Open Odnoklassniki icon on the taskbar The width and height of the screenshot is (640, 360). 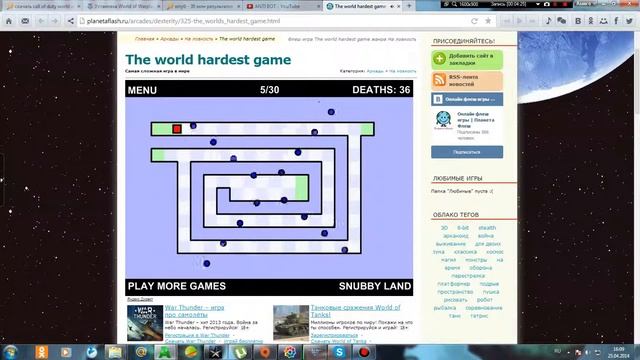[41, 352]
